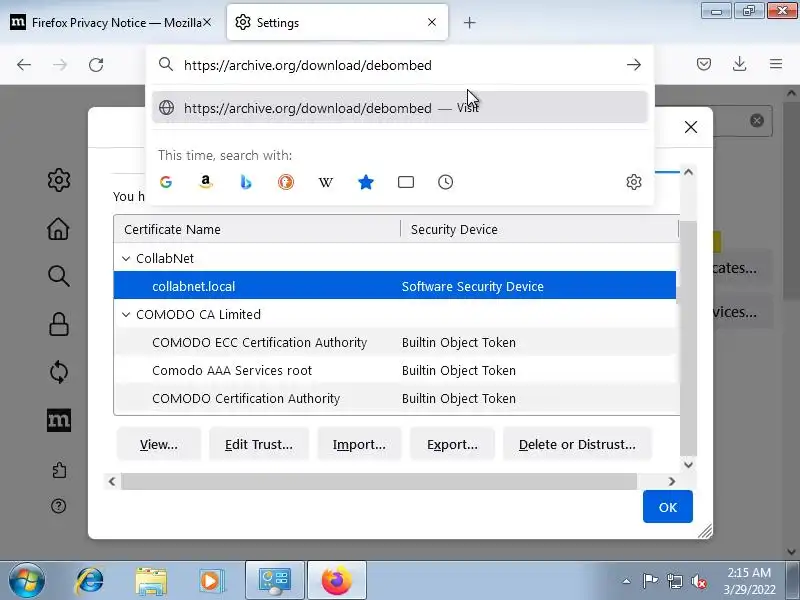800x600 pixels.
Task: Click the address bar URL field
Action: pyautogui.click(x=398, y=65)
